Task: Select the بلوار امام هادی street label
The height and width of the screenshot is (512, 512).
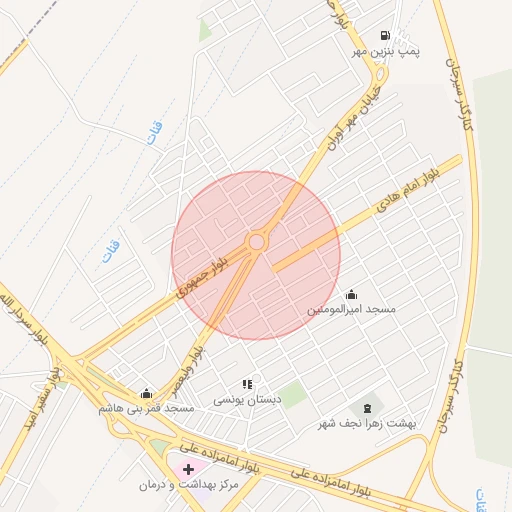Action: [408, 190]
